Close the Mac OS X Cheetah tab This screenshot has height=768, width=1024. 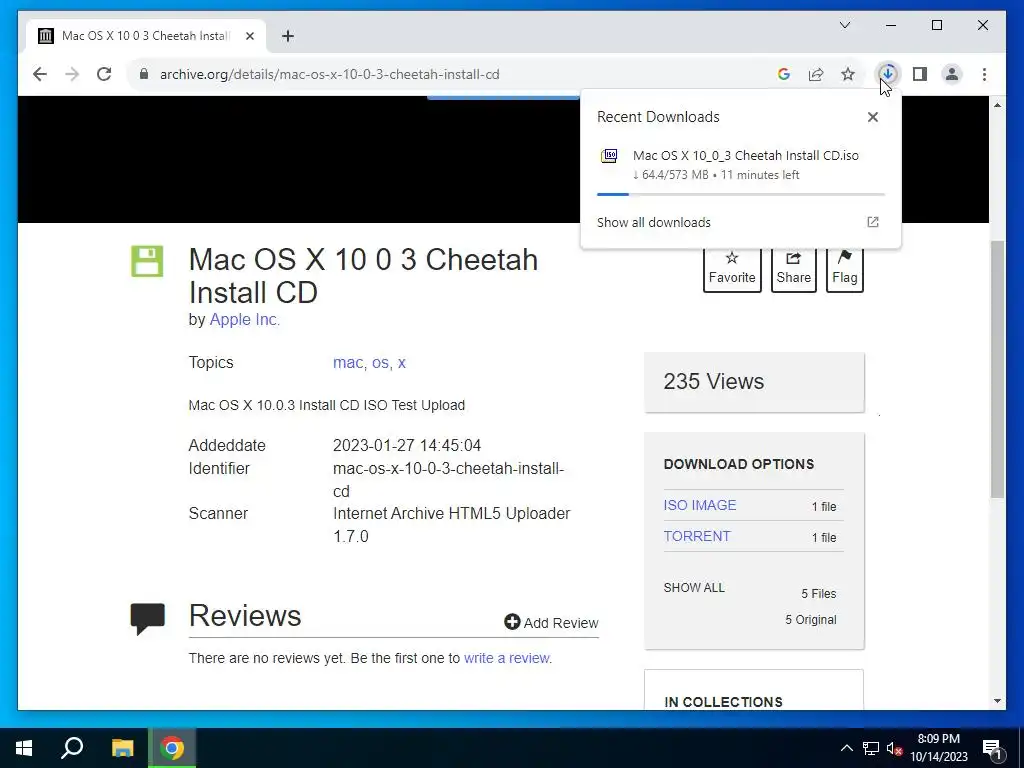249,36
